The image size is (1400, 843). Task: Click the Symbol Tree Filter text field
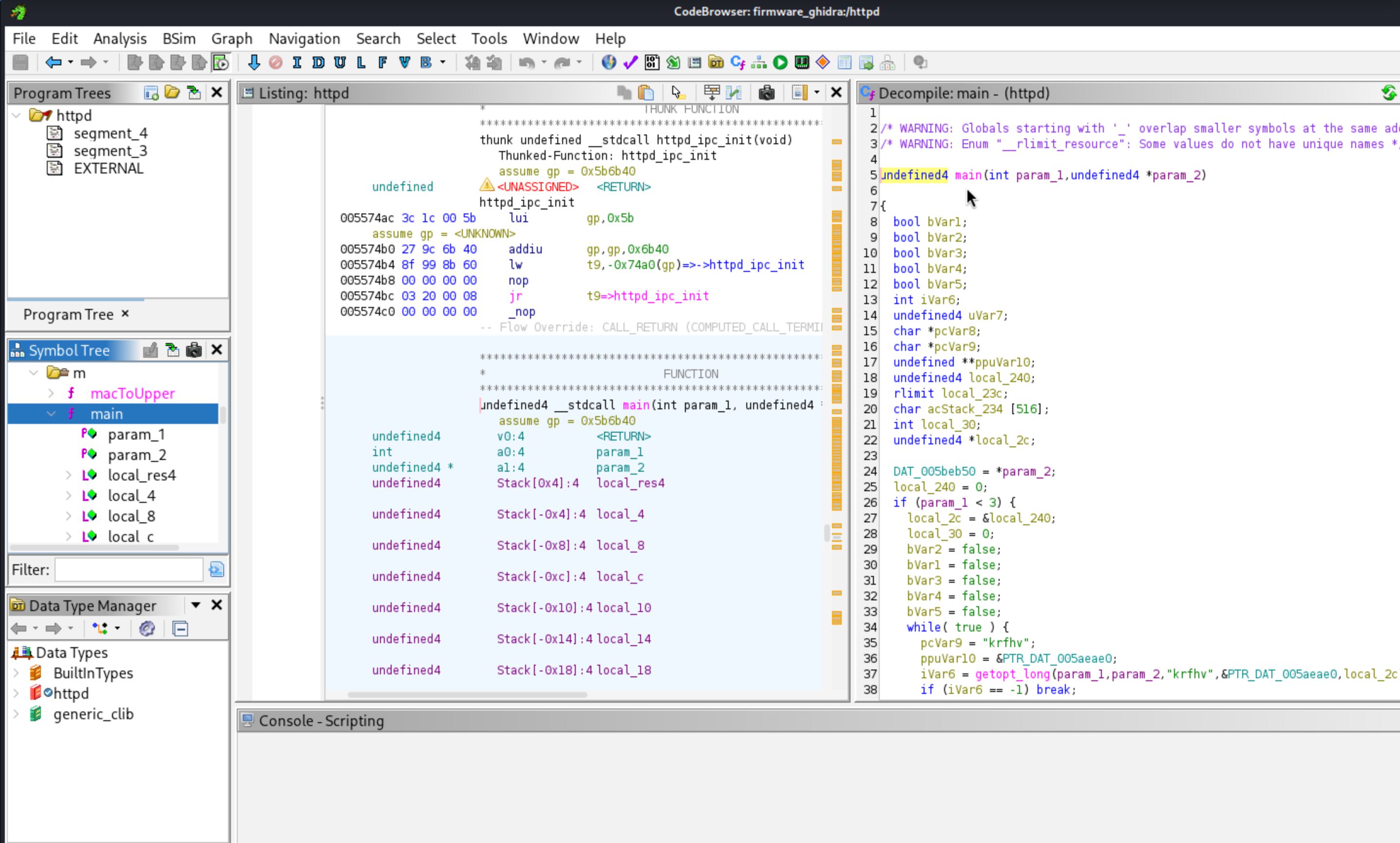click(129, 569)
